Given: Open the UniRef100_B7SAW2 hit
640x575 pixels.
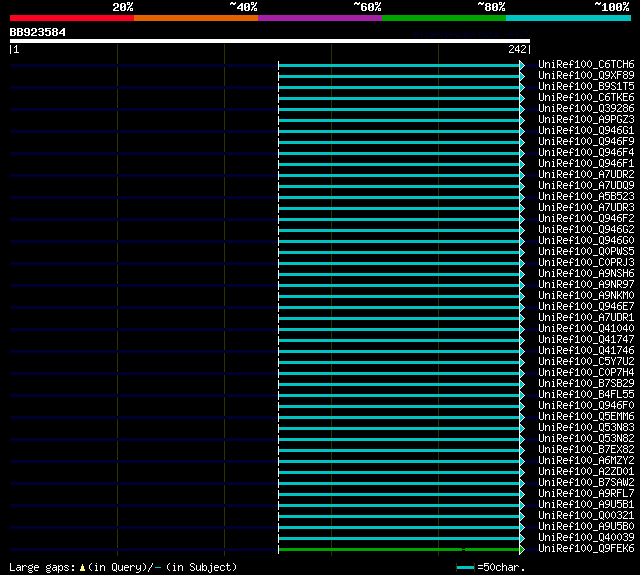Looking at the screenshot, I should (x=586, y=483).
